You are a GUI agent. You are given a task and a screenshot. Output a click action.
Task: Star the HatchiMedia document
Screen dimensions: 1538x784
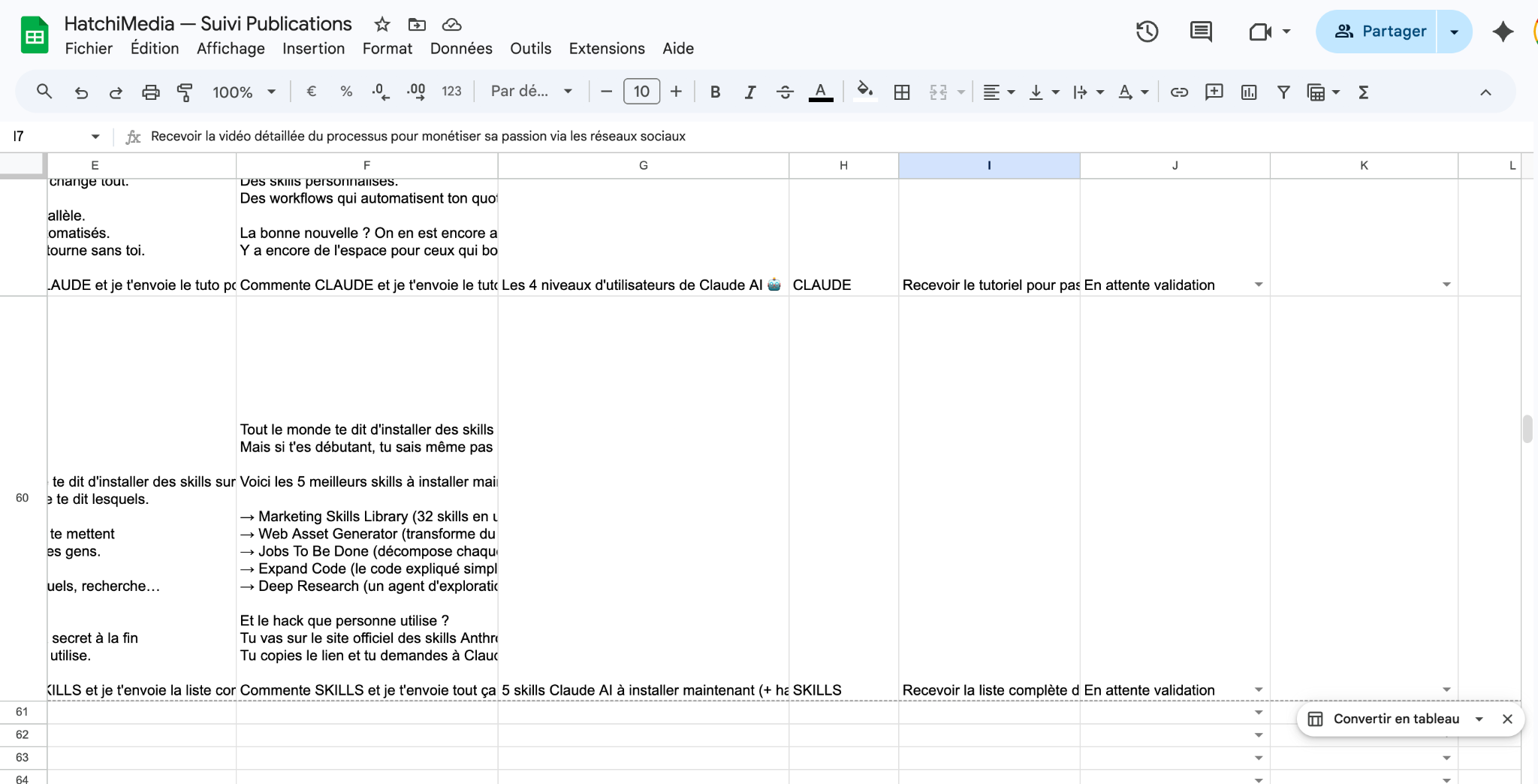(x=382, y=24)
